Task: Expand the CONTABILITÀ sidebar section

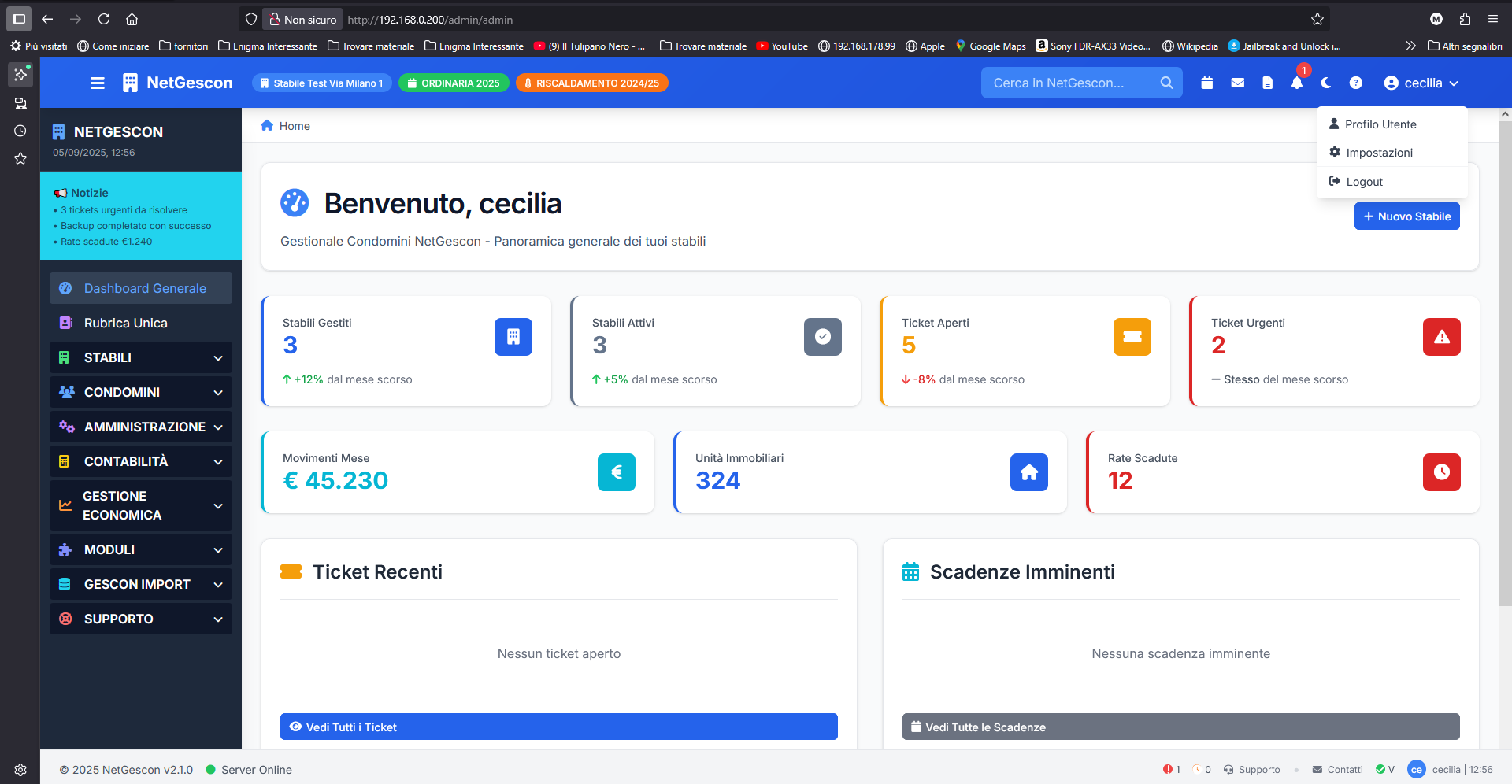Action: click(x=141, y=461)
